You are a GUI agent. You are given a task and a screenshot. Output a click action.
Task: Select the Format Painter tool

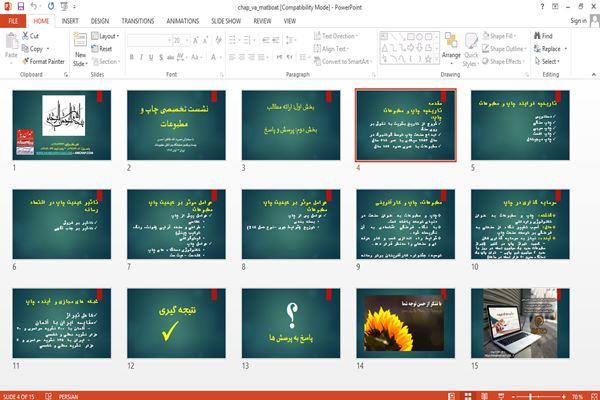tap(43, 61)
